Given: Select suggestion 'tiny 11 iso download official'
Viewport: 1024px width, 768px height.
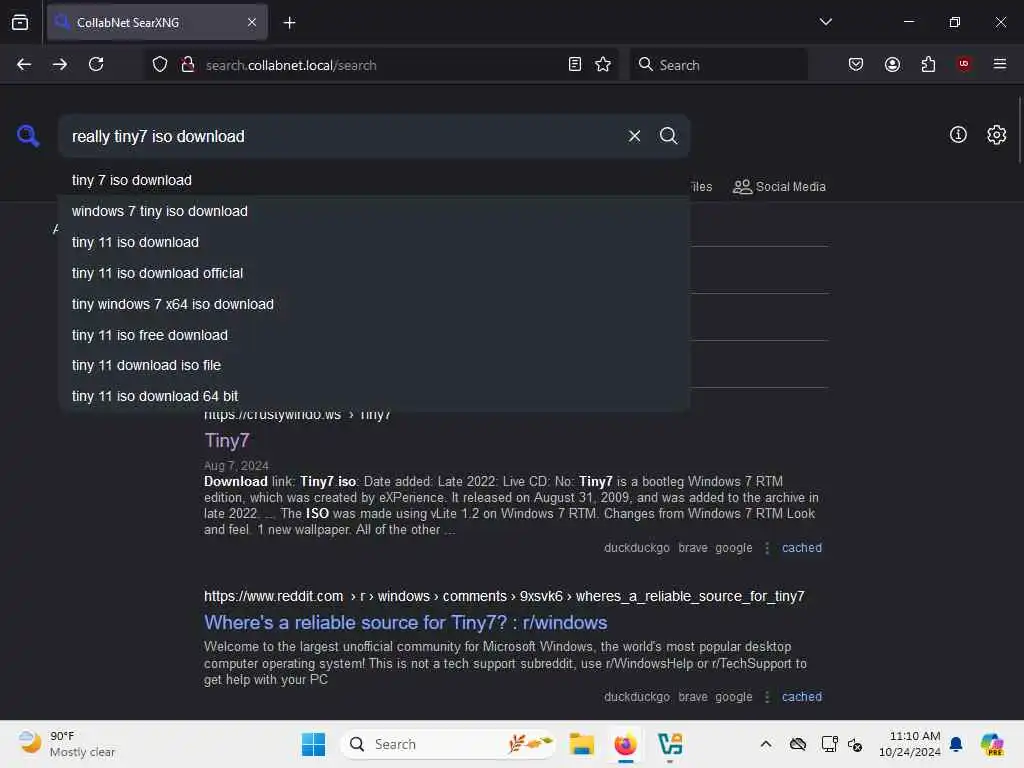Looking at the screenshot, I should click(x=374, y=273).
